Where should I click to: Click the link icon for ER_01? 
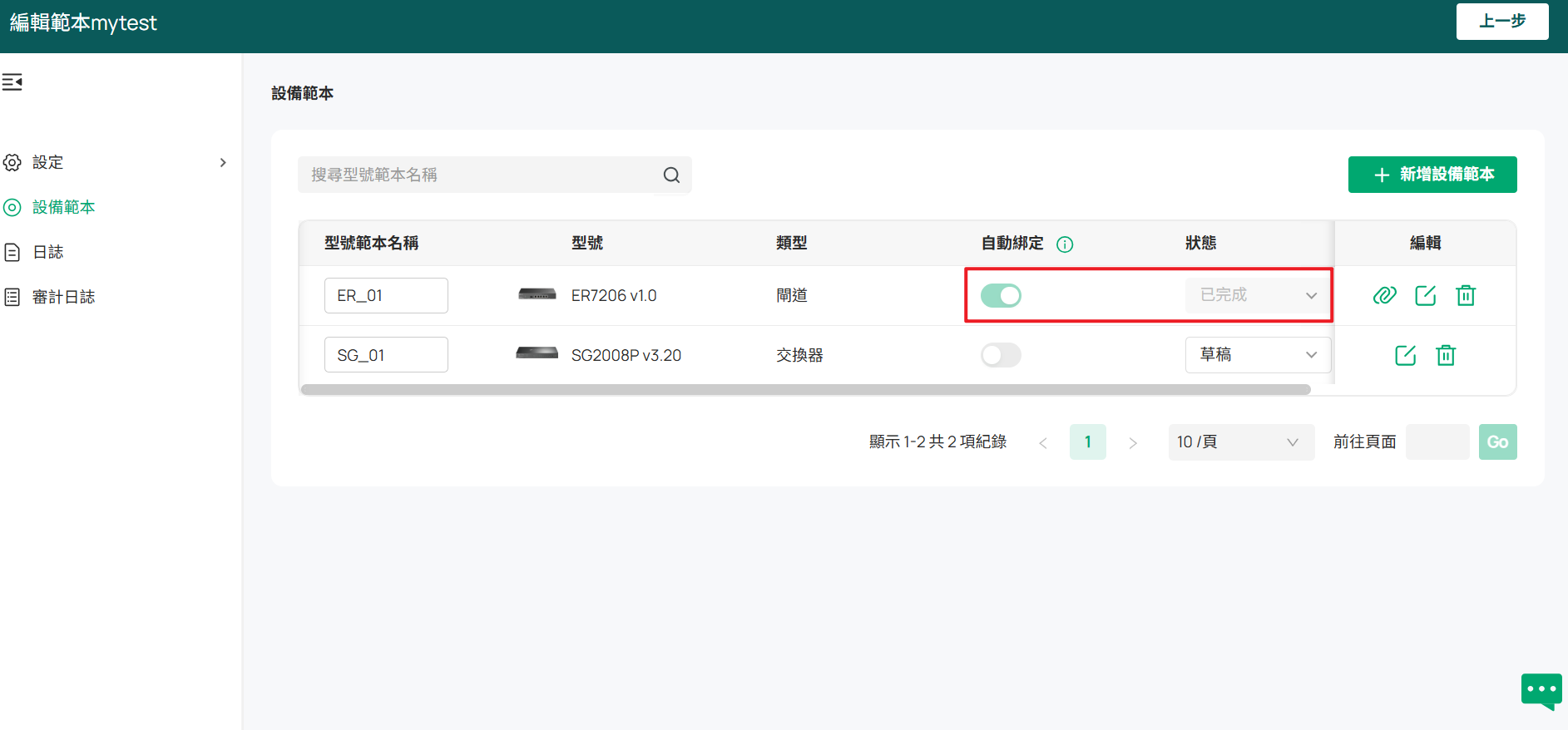point(1384,295)
